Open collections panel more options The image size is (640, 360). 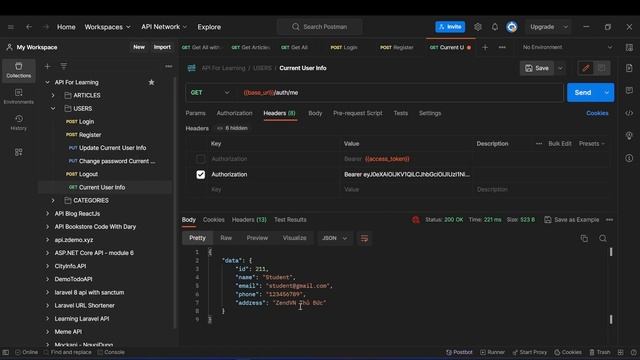(169, 66)
